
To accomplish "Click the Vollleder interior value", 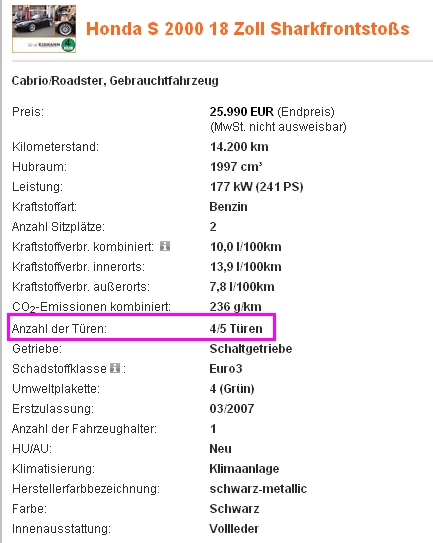I will [x=234, y=529].
